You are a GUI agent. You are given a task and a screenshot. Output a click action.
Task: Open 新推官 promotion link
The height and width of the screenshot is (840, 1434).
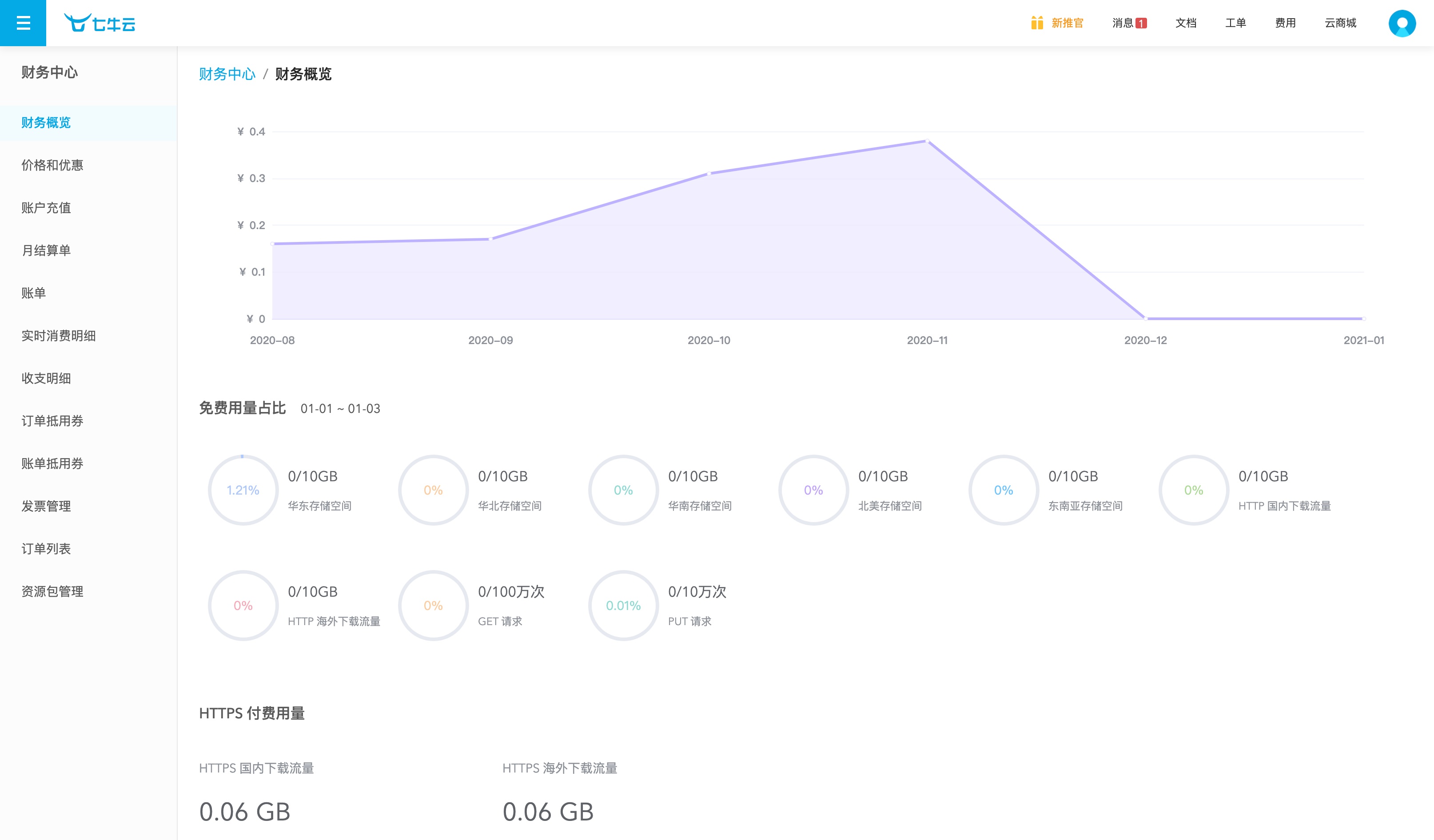(x=1068, y=24)
